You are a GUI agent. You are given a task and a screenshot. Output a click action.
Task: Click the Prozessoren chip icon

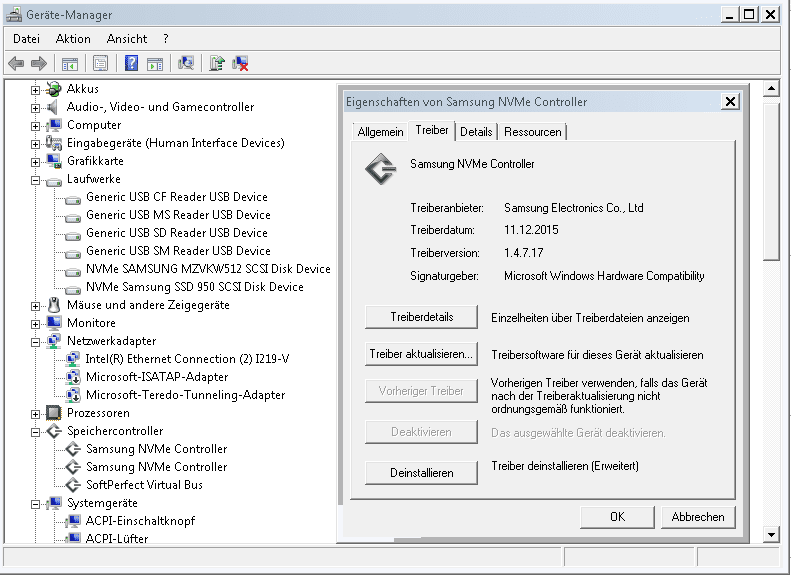coord(53,413)
